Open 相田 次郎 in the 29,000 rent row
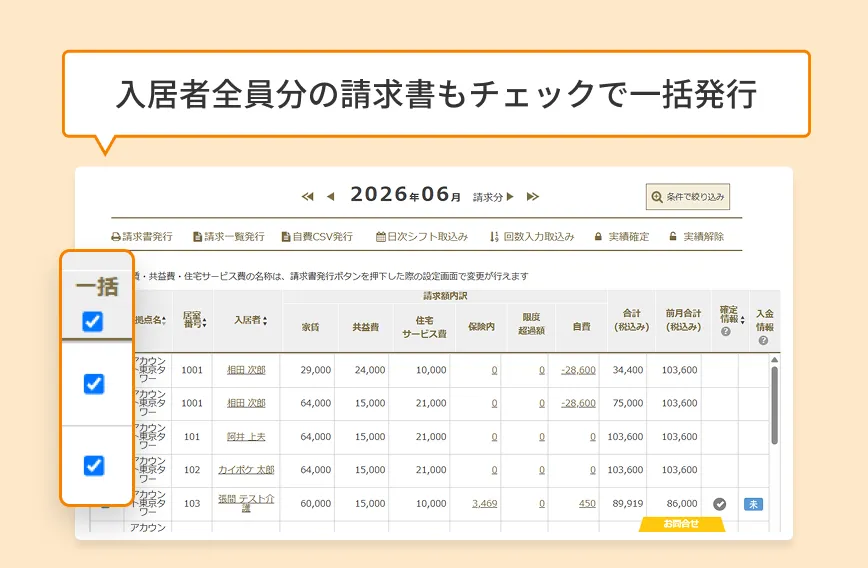The image size is (868, 568). point(246,370)
